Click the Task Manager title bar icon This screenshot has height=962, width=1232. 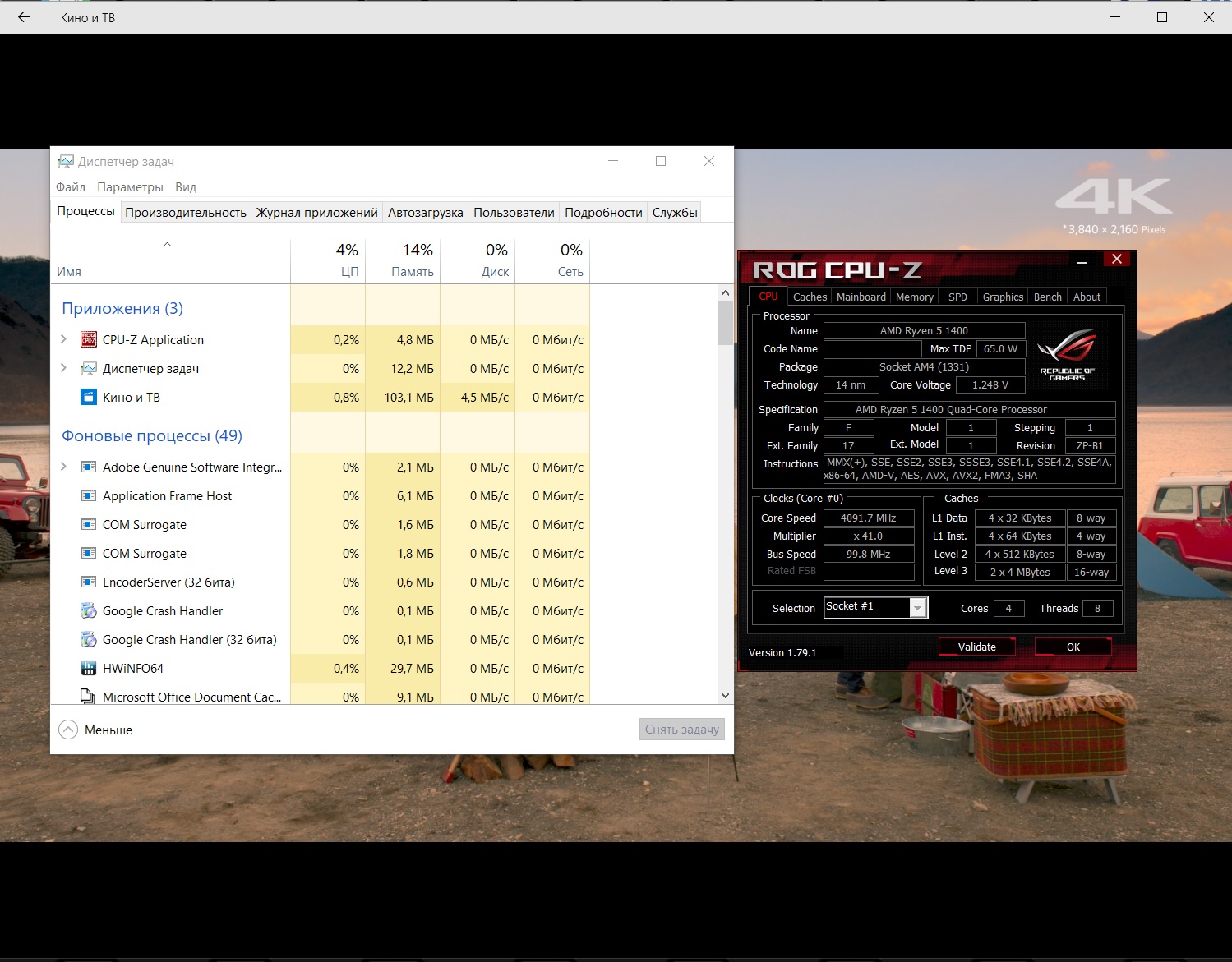pyautogui.click(x=66, y=162)
